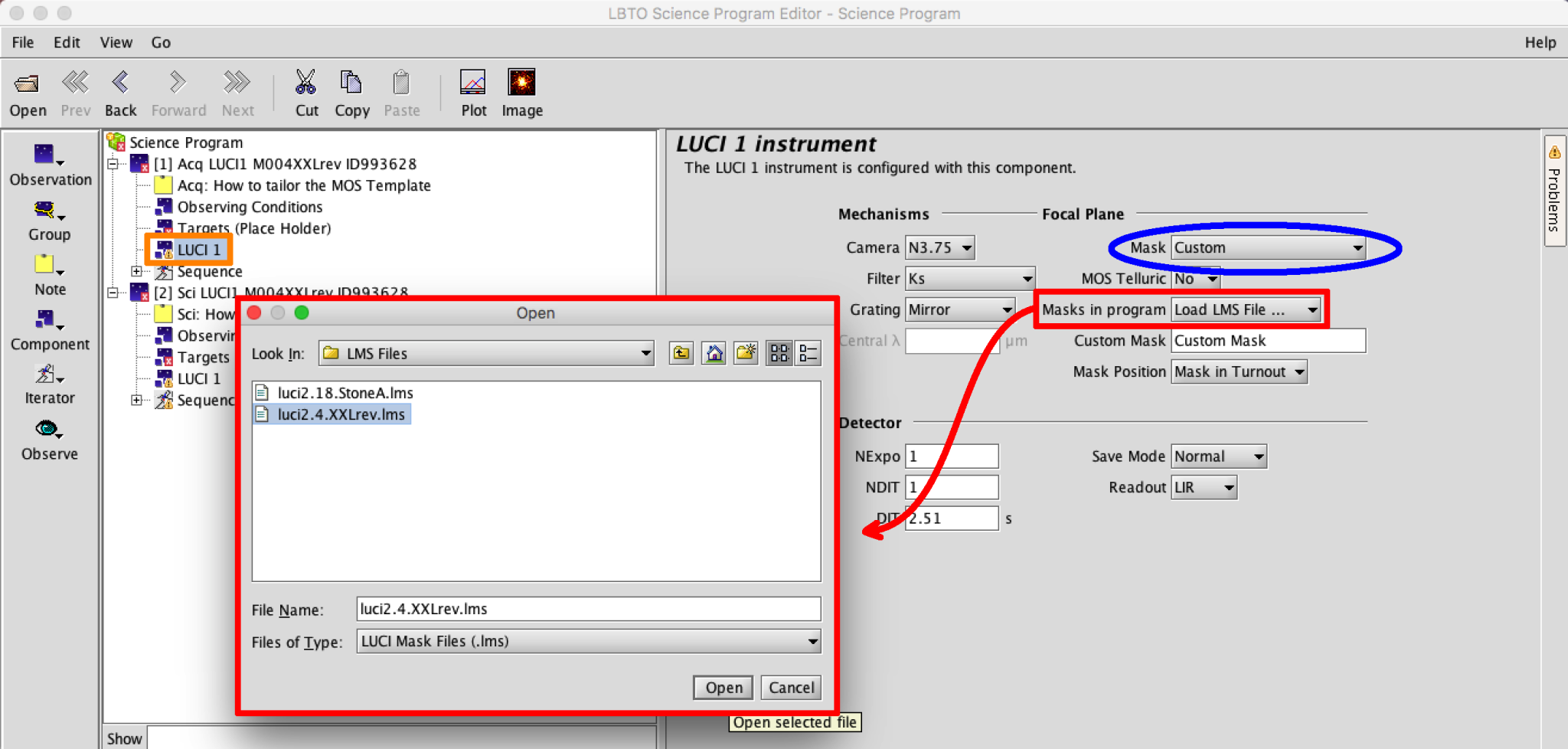Open the Edit menu
This screenshot has height=749, width=1568.
point(67,42)
